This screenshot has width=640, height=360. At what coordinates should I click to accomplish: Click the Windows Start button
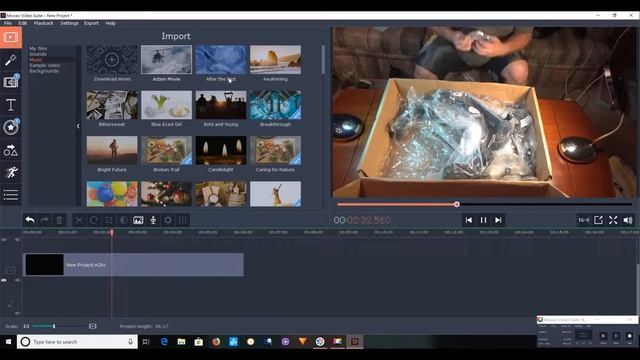(x=8, y=342)
